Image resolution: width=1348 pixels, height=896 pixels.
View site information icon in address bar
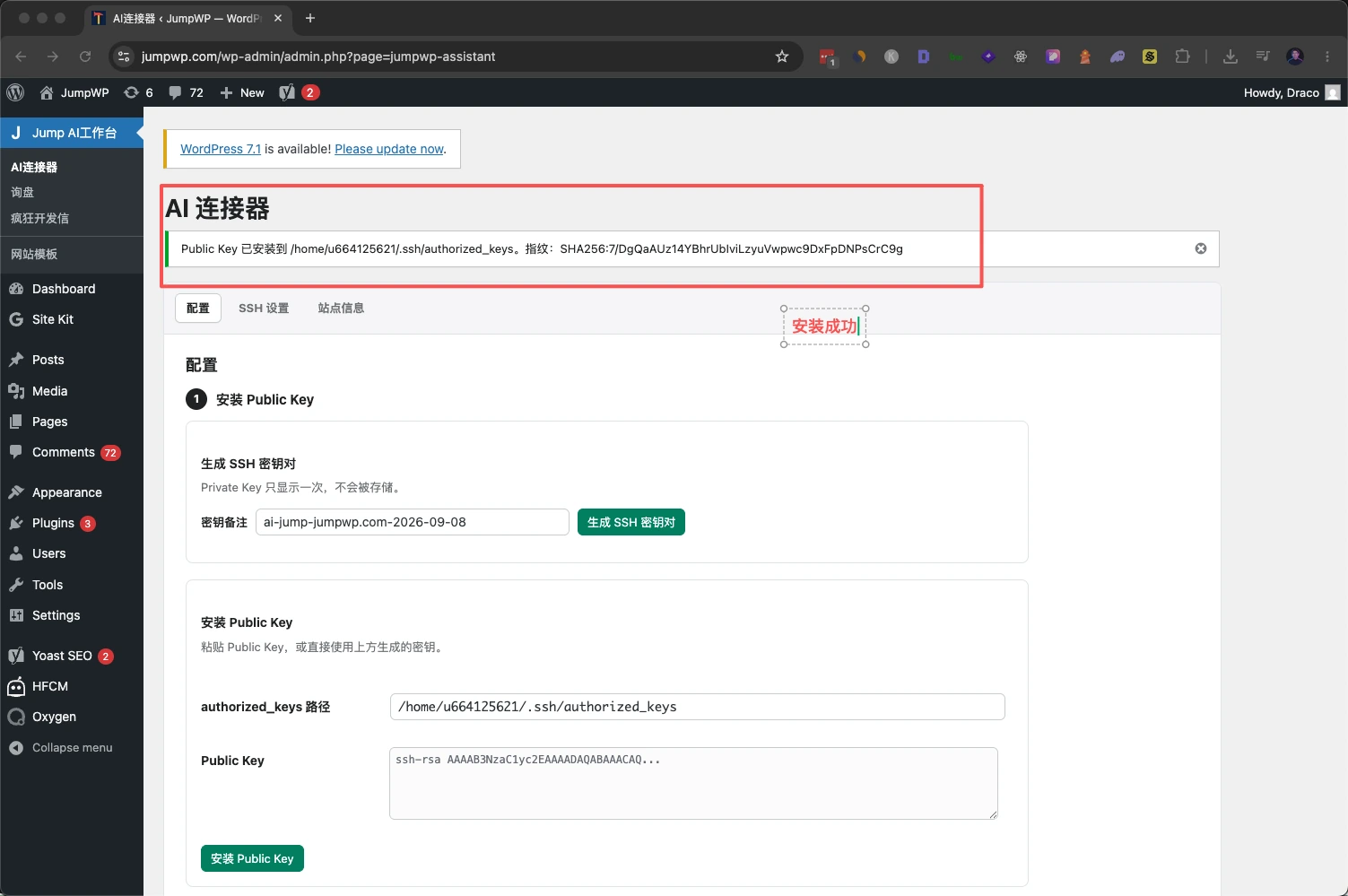click(124, 57)
